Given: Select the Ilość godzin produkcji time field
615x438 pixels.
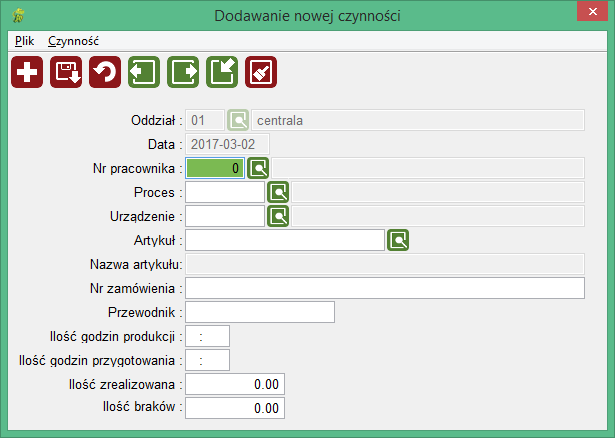Looking at the screenshot, I should pos(208,336).
